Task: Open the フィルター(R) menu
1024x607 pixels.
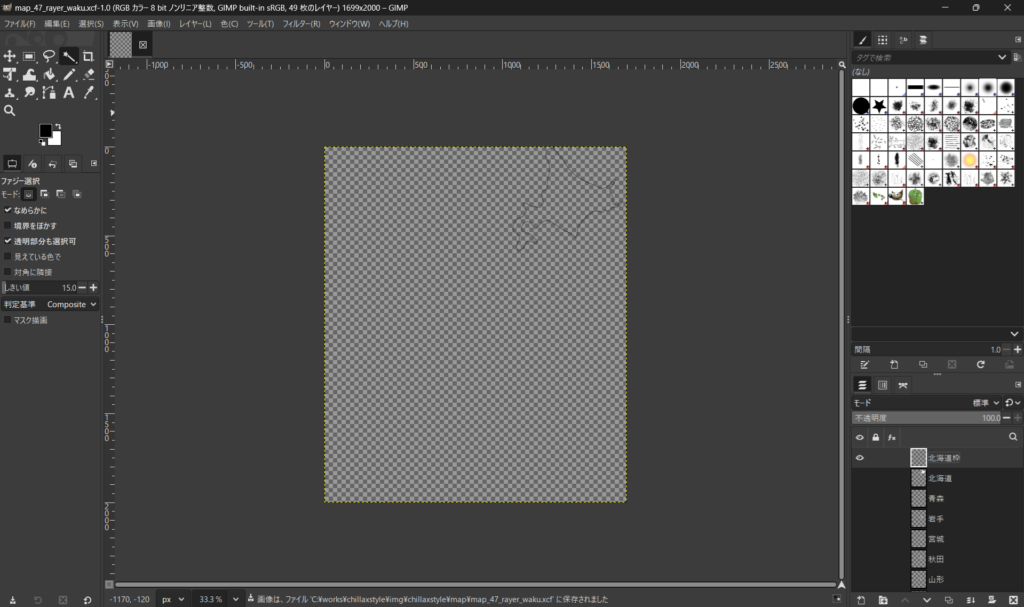Action: click(x=301, y=23)
